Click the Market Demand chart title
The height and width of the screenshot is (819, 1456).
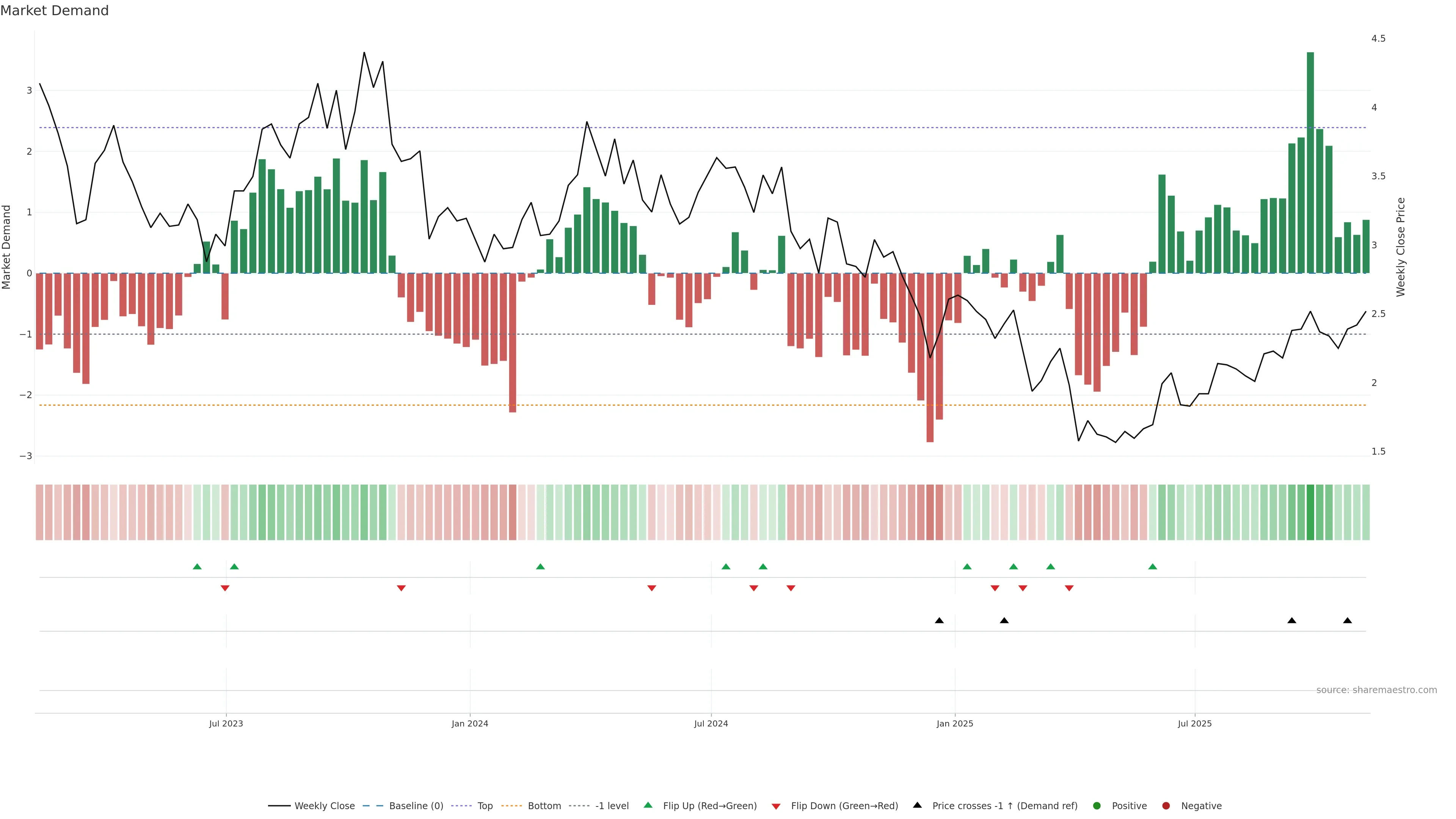(54, 11)
